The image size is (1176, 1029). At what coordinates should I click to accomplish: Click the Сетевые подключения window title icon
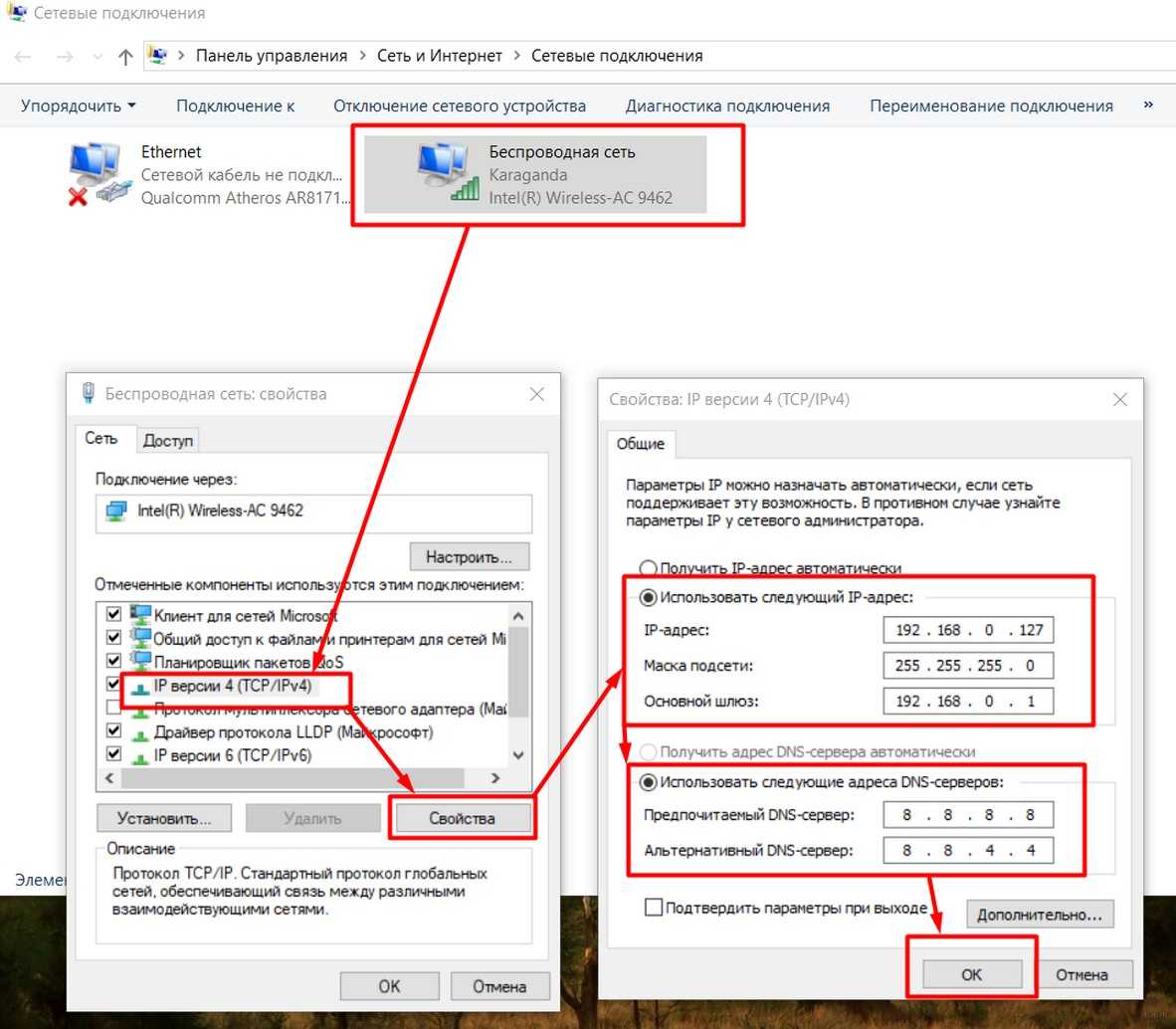point(17,12)
